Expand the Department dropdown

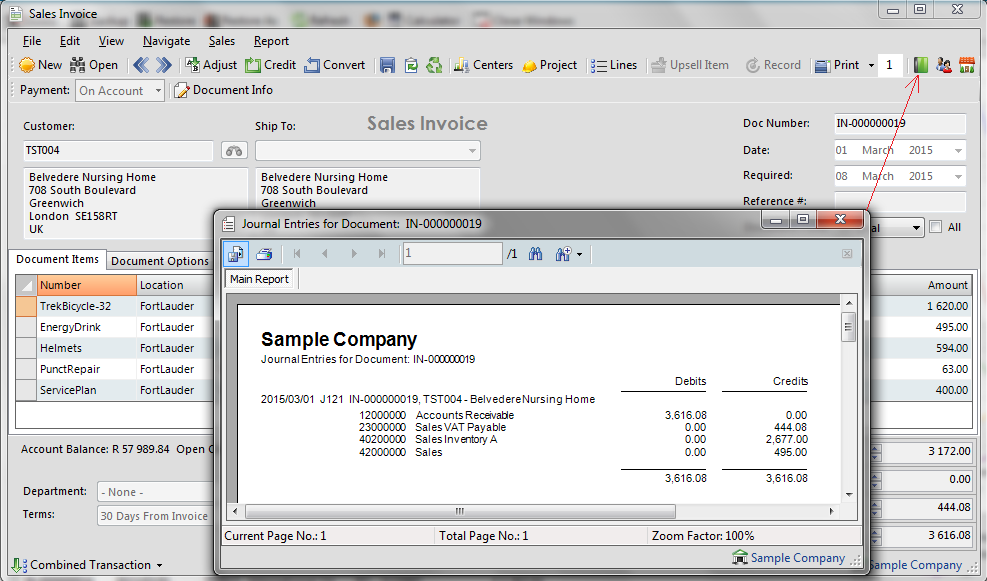pyautogui.click(x=155, y=492)
